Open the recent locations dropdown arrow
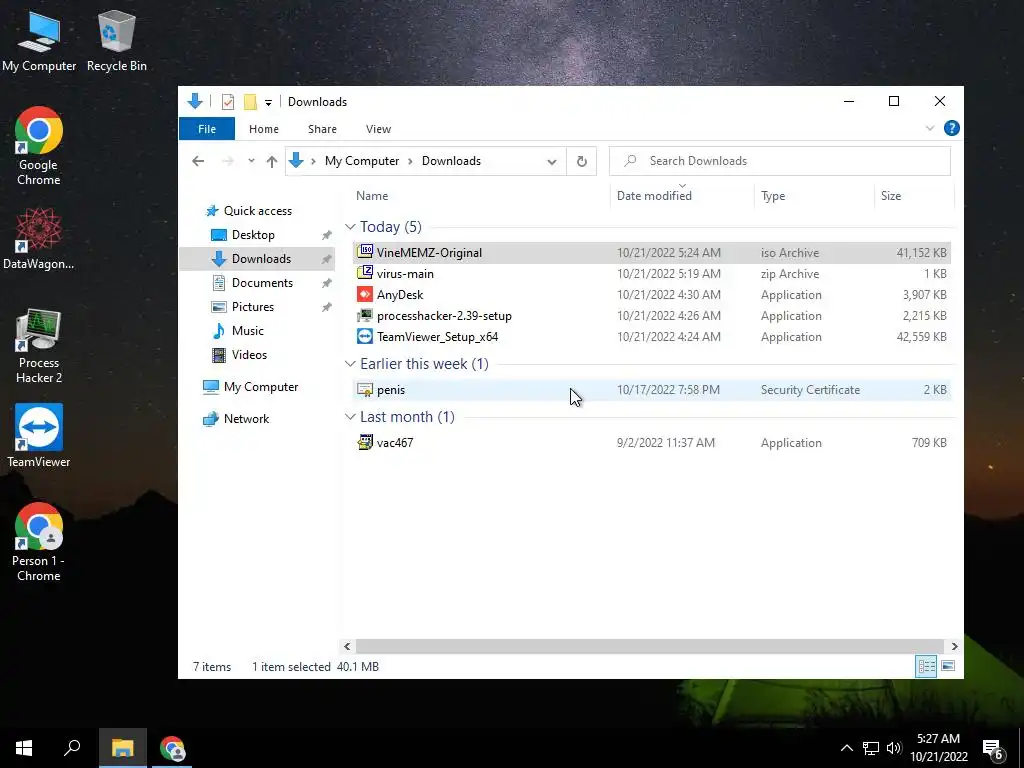 point(251,161)
